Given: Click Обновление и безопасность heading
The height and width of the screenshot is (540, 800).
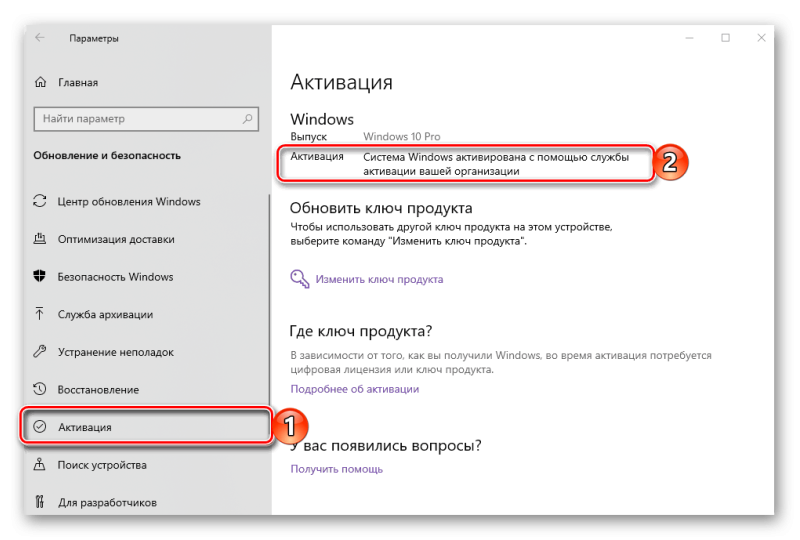Looking at the screenshot, I should (107, 155).
